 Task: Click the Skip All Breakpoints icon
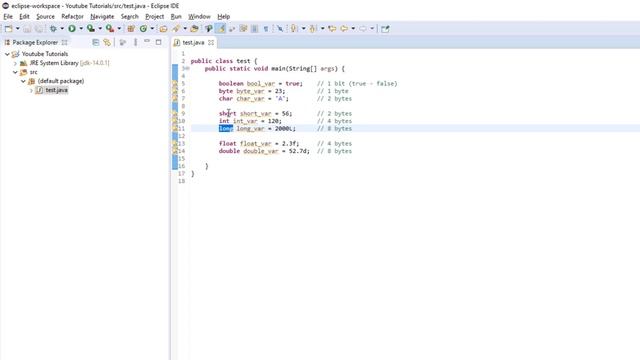point(280,29)
